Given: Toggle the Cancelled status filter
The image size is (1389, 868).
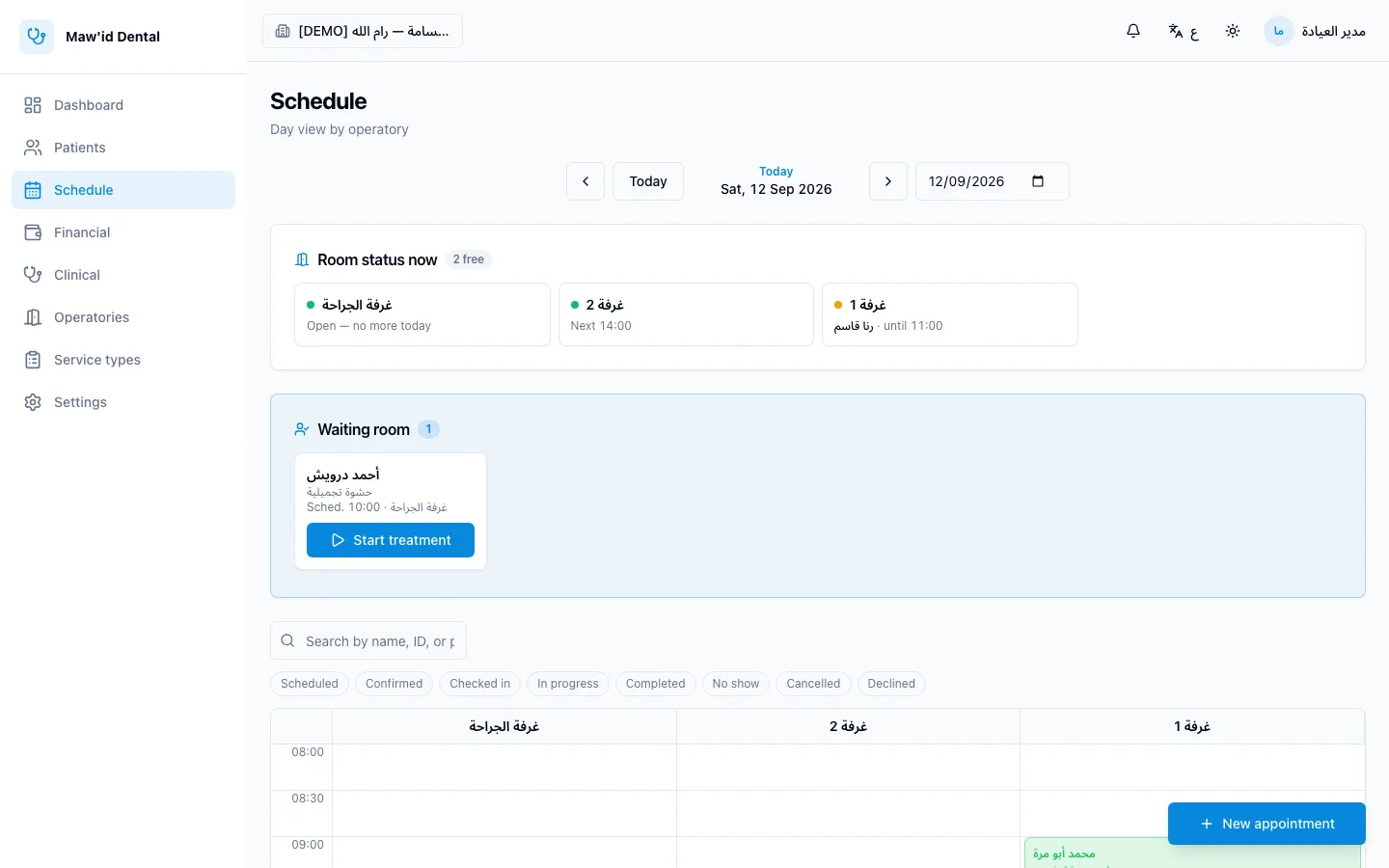Looking at the screenshot, I should pos(813,684).
